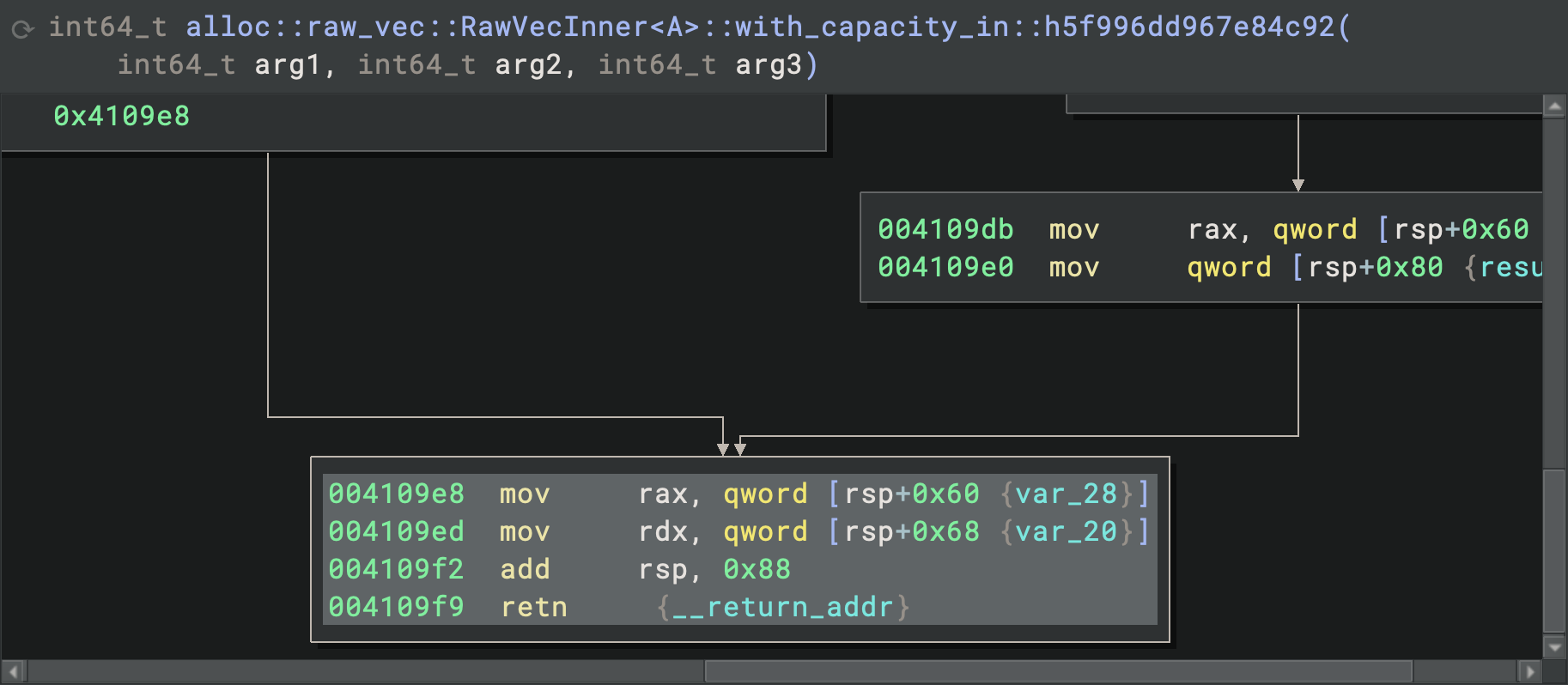Click the var_20 variable reference
This screenshot has height=685, width=1568.
coord(1066,531)
